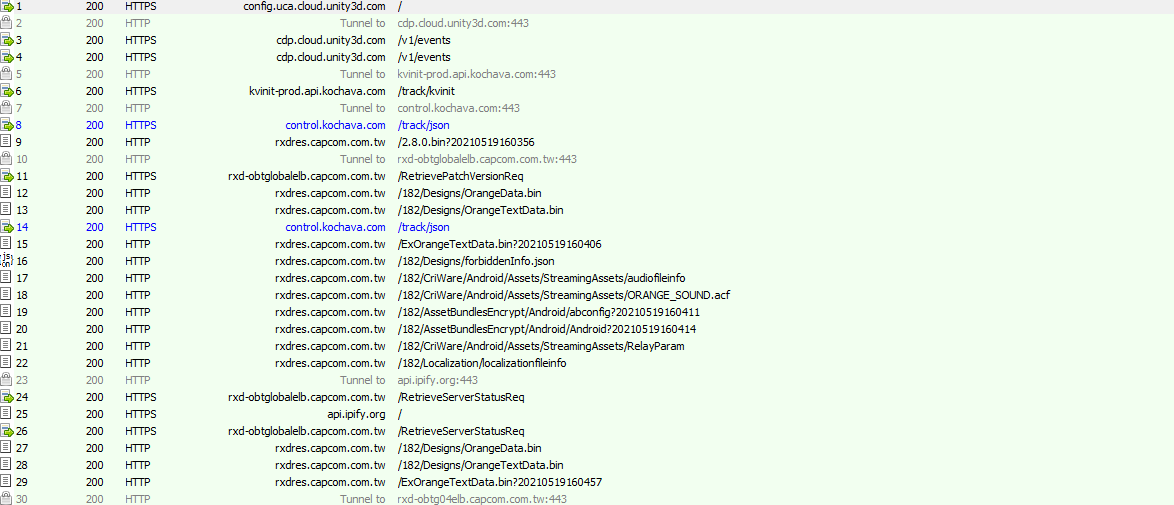The image size is (1174, 505).
Task: Click cdp.cloud.unity3d.com host in row 4
Action: pos(331,57)
